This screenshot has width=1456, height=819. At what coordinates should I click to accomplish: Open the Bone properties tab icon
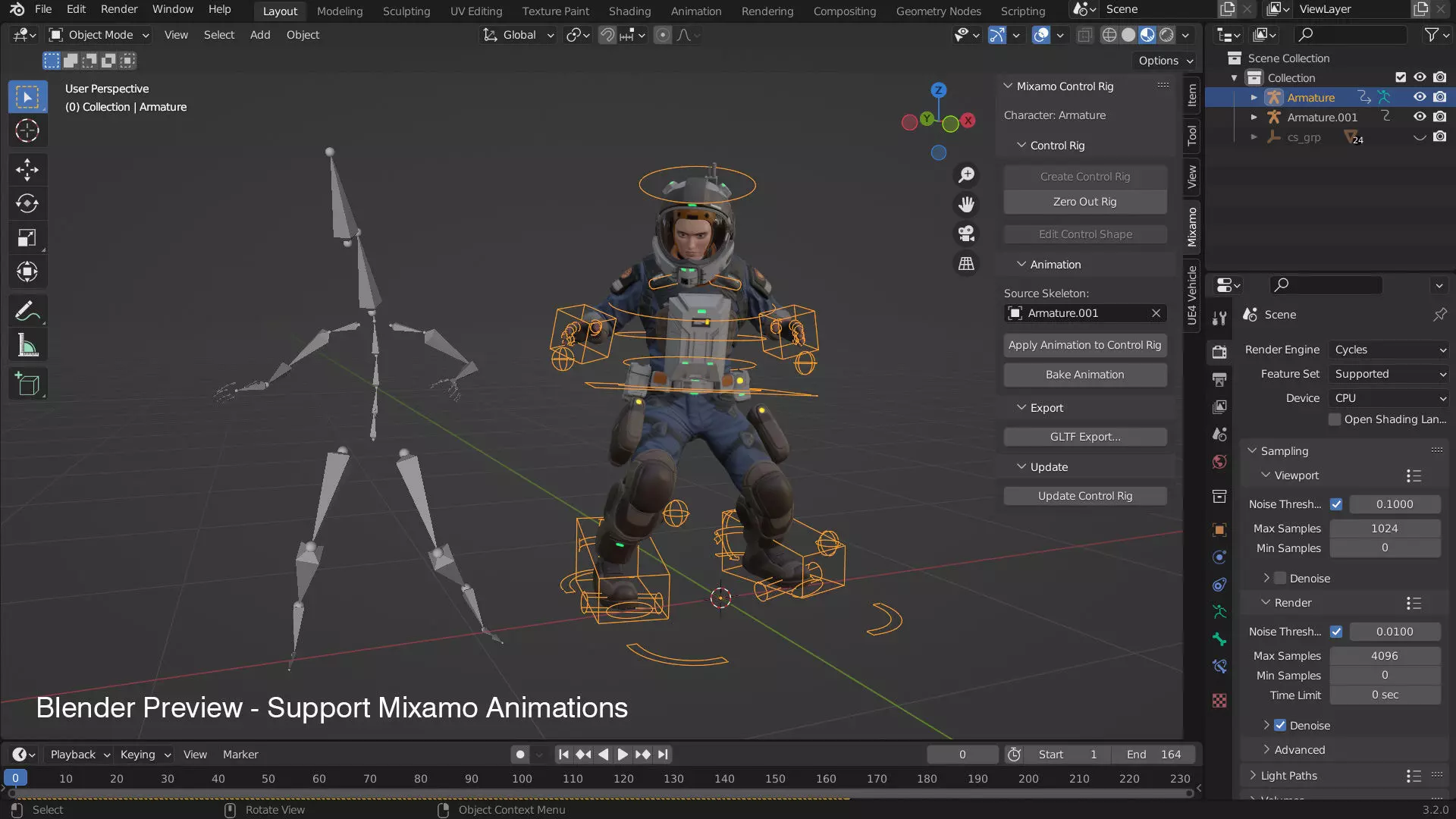click(1219, 639)
